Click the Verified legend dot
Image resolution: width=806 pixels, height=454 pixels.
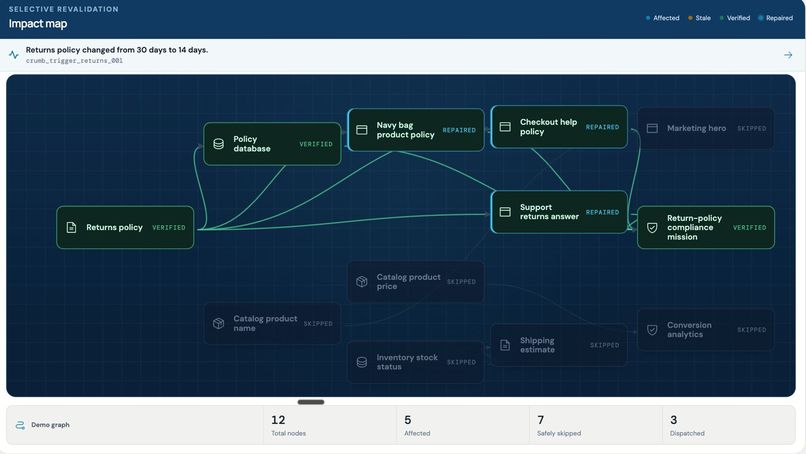point(722,18)
